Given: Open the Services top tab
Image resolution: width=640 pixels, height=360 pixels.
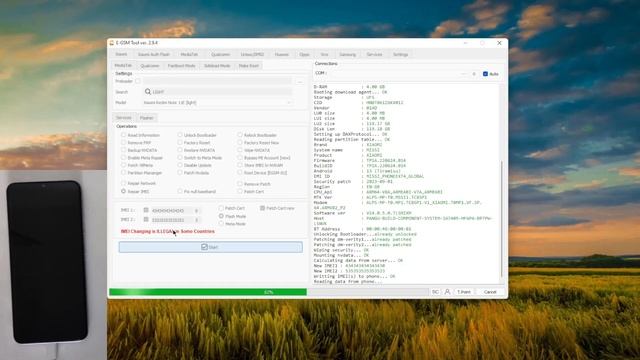Looking at the screenshot, I should point(374,54).
